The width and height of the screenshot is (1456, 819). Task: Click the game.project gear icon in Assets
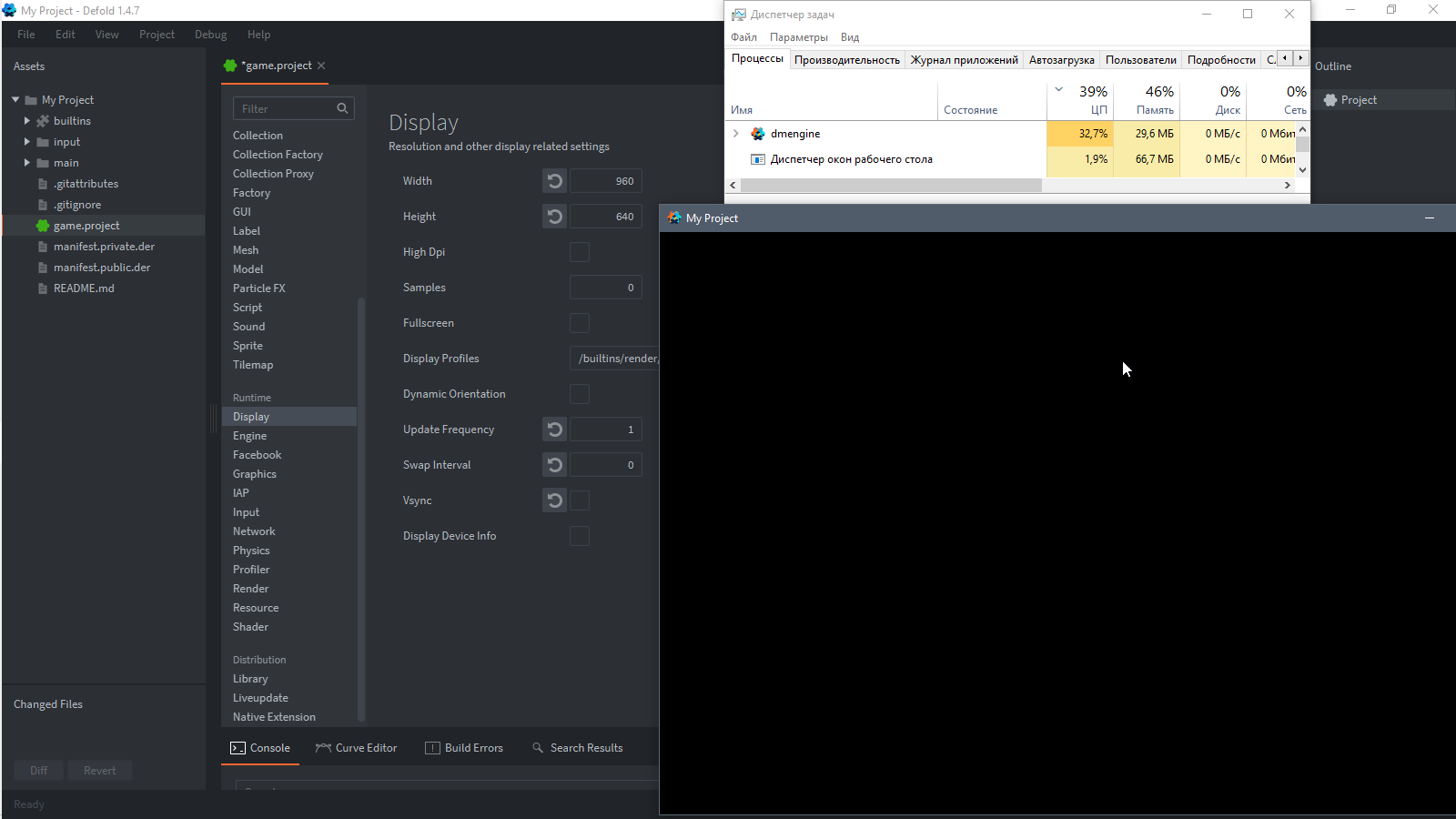[43, 226]
